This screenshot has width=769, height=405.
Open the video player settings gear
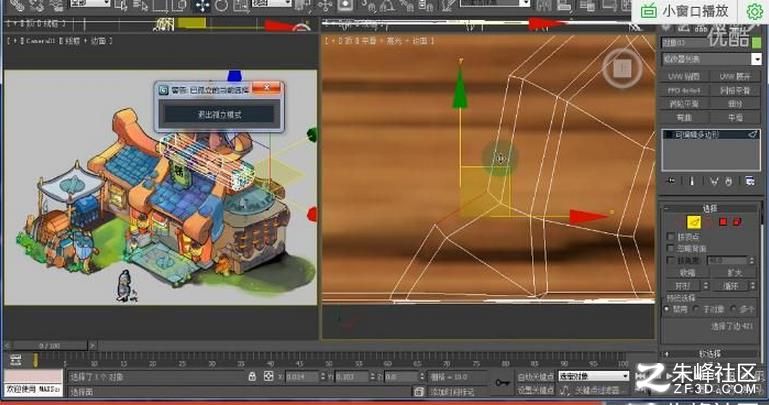click(x=754, y=11)
